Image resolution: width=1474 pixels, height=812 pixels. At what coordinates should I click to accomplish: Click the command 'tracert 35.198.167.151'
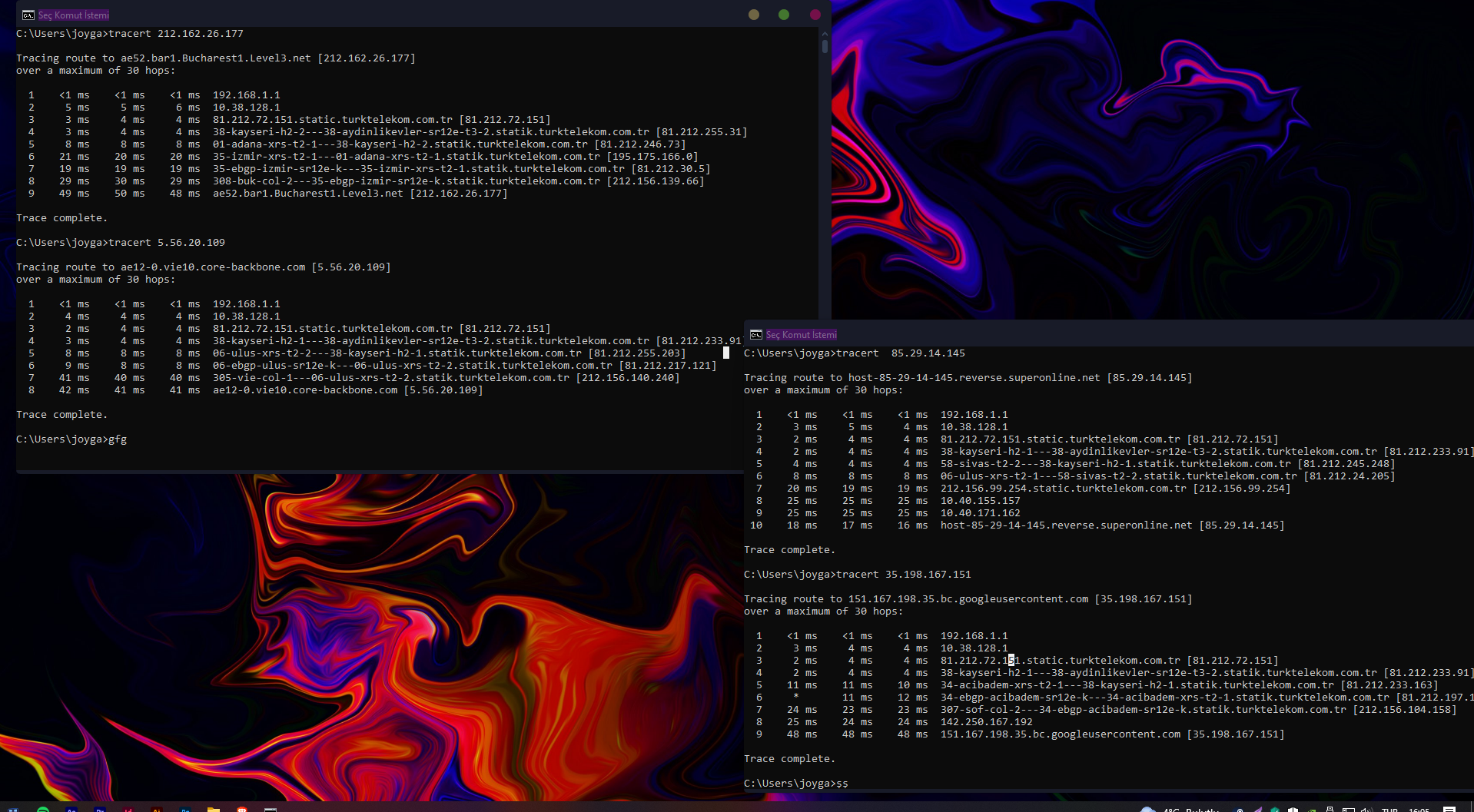point(904,575)
